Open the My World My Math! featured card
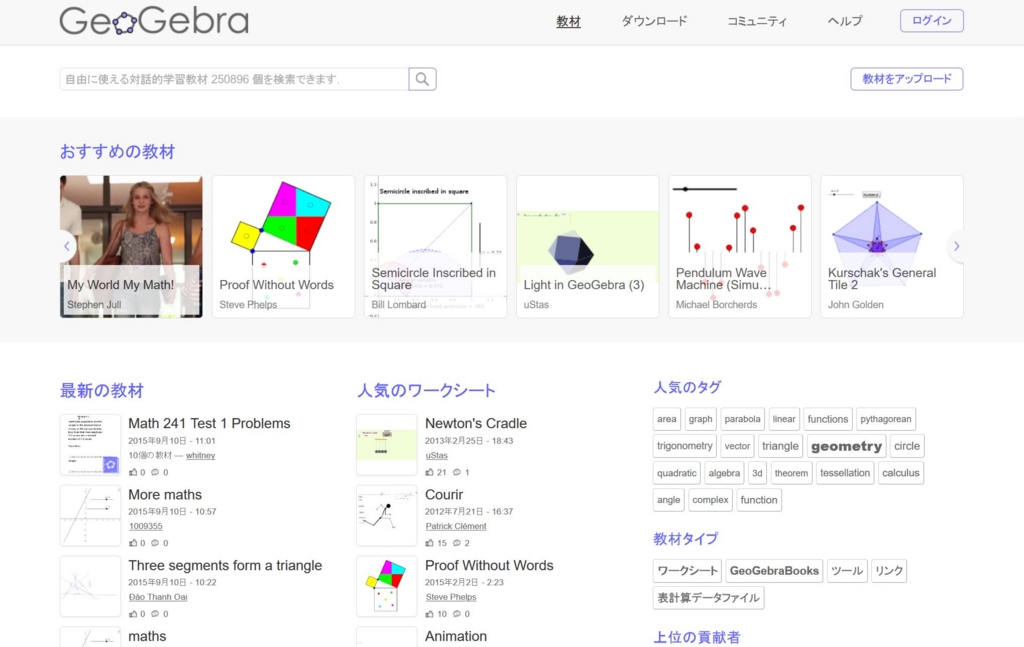The width and height of the screenshot is (1024, 647). tap(131, 247)
